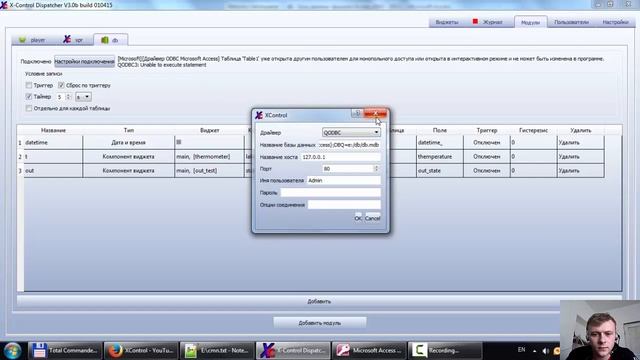
Task: Click the EN language indicator
Action: pos(521,350)
